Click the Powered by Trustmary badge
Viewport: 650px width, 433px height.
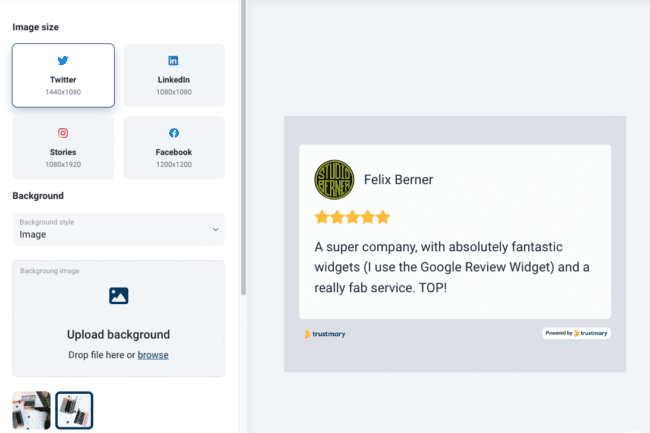[576, 333]
